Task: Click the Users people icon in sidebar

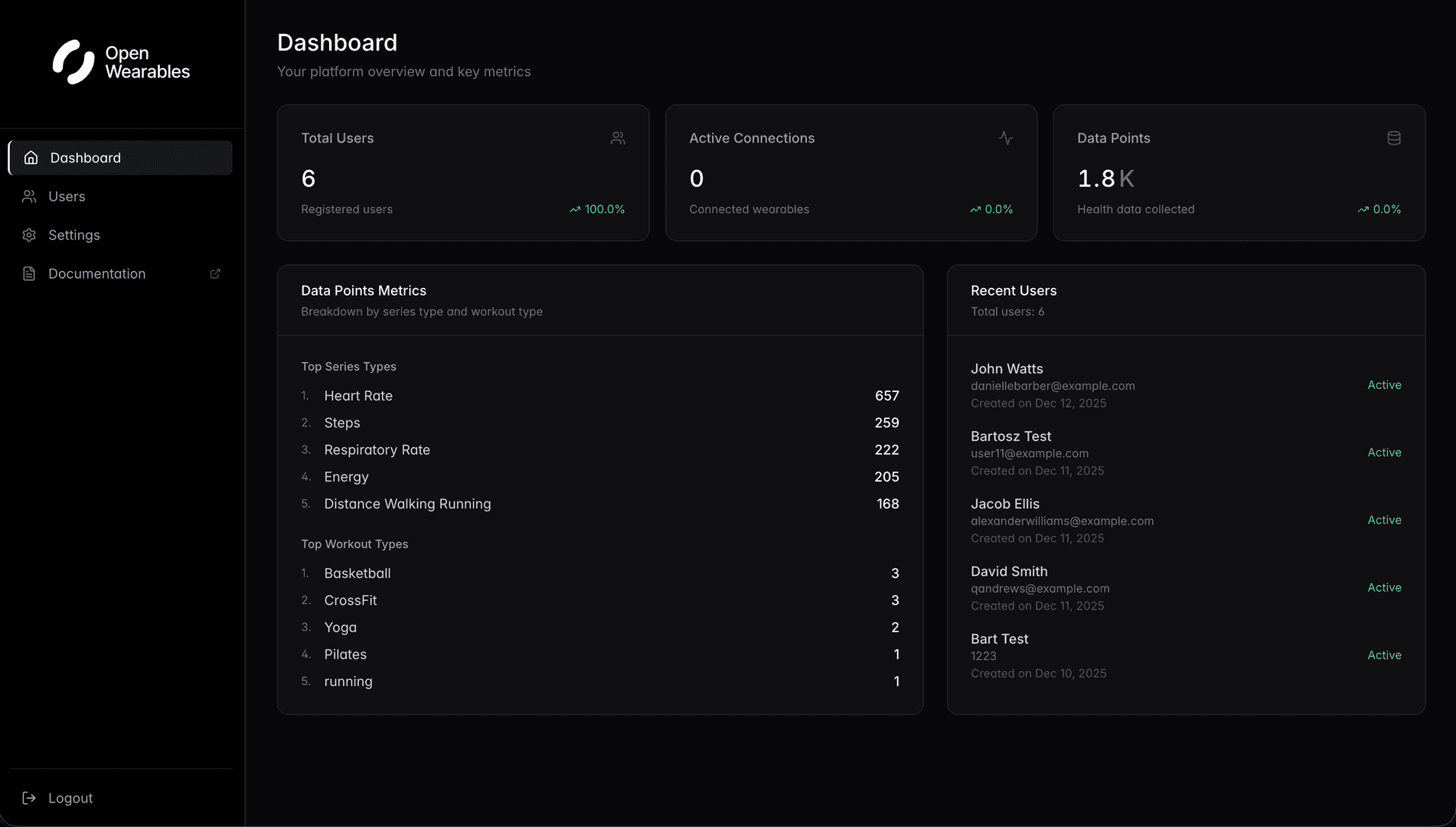Action: click(29, 197)
